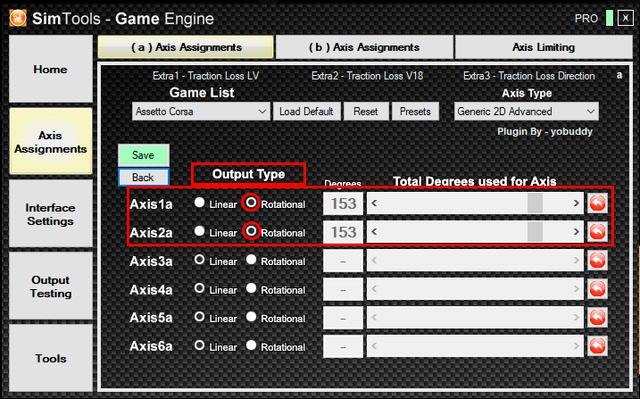Click the Axis1a Degrees field showing 153
Screen dimensions: 640x399
[x=343, y=203]
